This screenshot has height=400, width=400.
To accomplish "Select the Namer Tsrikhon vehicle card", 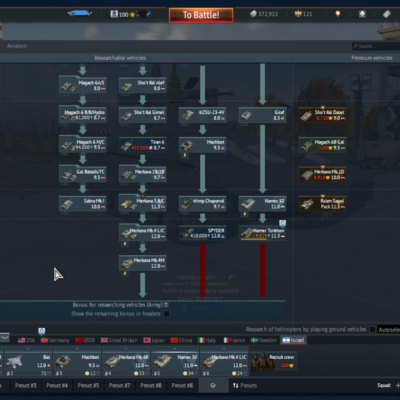I will [x=263, y=233].
